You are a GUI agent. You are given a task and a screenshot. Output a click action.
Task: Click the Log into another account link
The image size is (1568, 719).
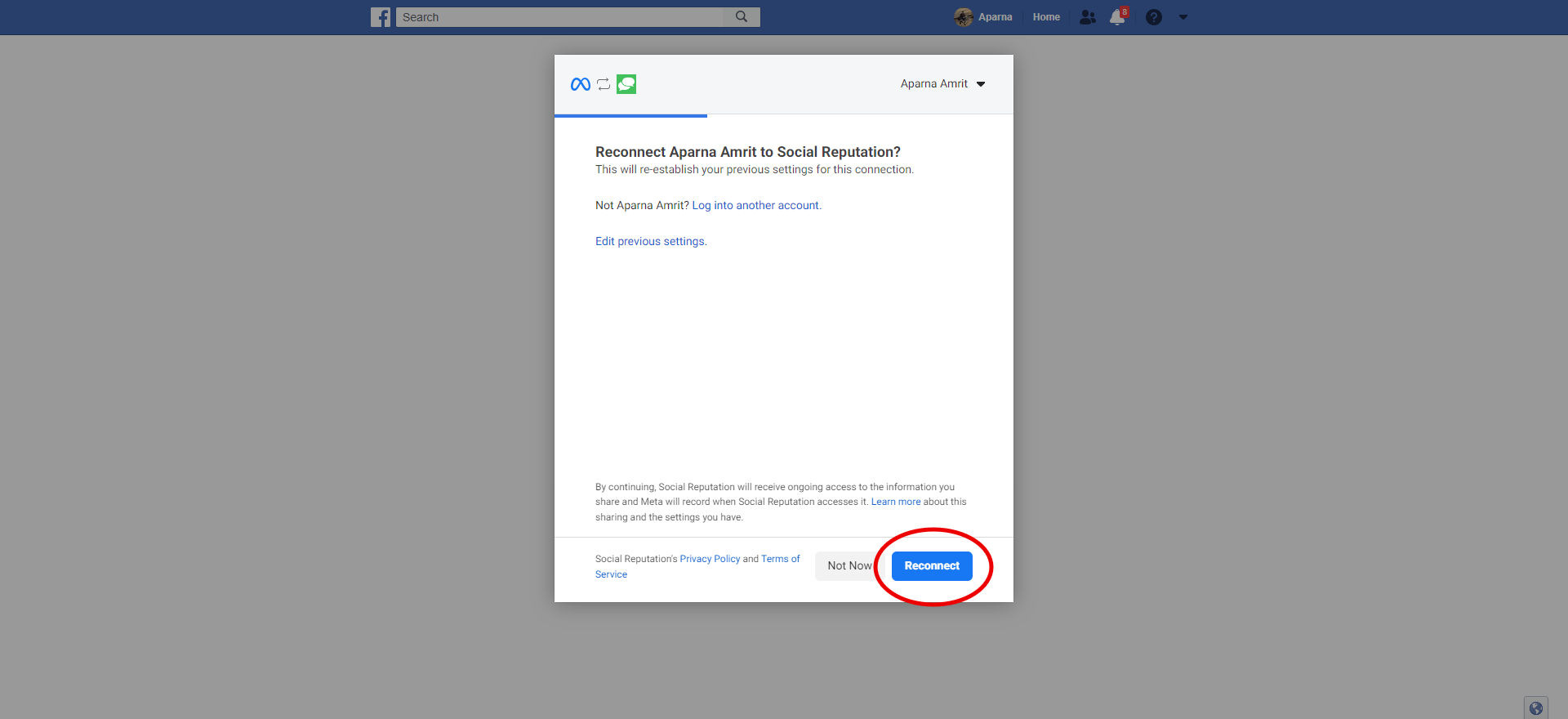tap(755, 206)
